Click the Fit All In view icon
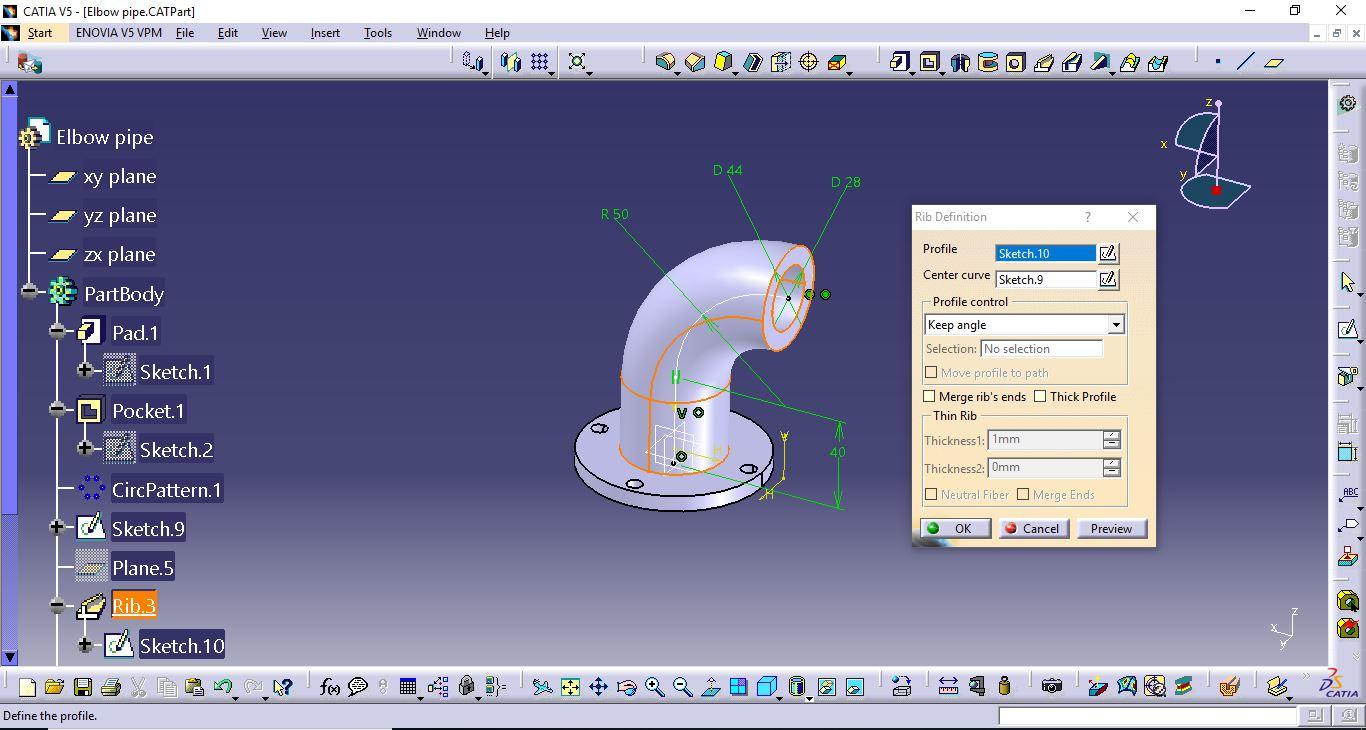Image resolution: width=1366 pixels, height=730 pixels. (570, 687)
